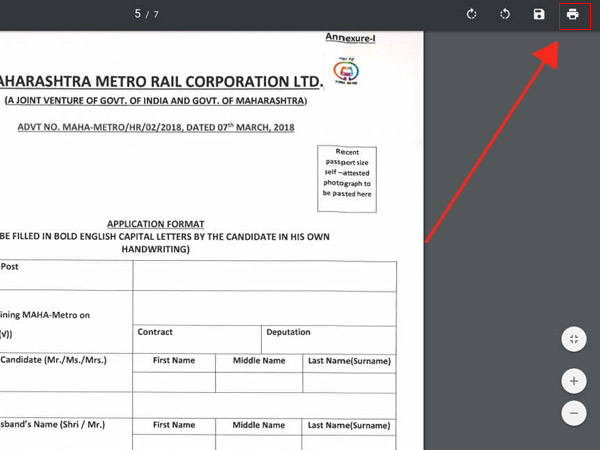
Task: Click the fit to page button
Action: [x=574, y=339]
